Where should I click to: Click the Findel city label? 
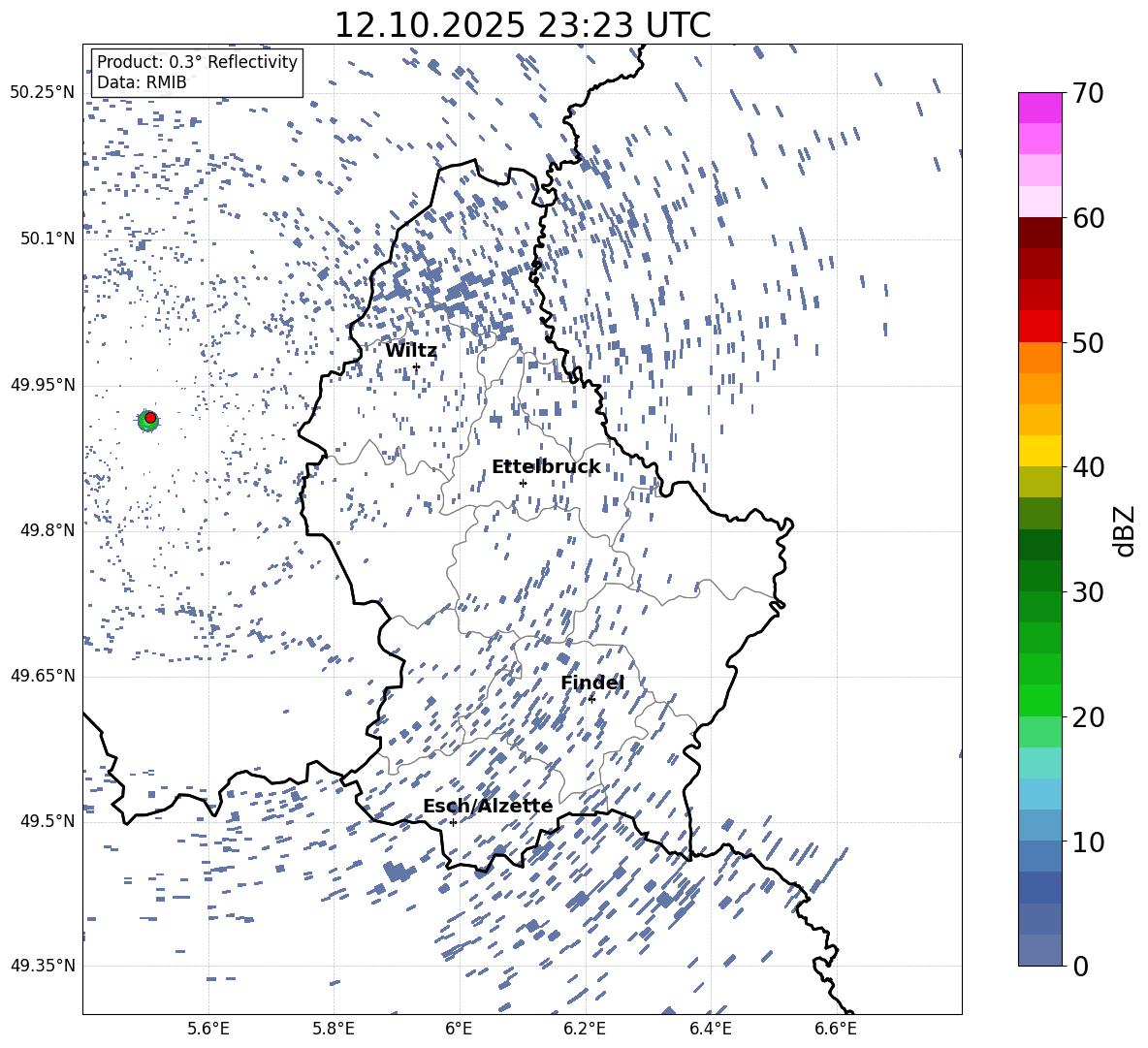pyautogui.click(x=592, y=683)
